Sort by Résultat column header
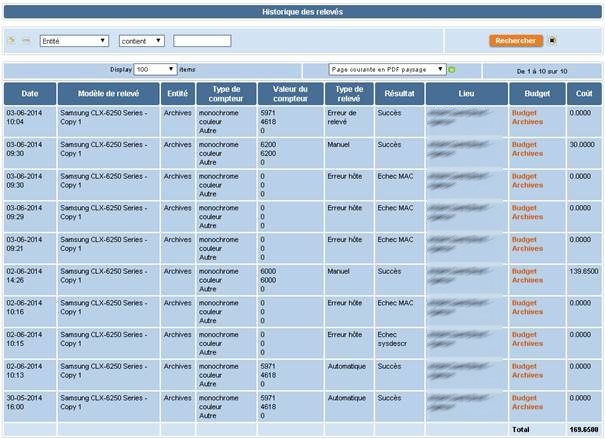Image resolution: width=605 pixels, height=439 pixels. pos(399,94)
